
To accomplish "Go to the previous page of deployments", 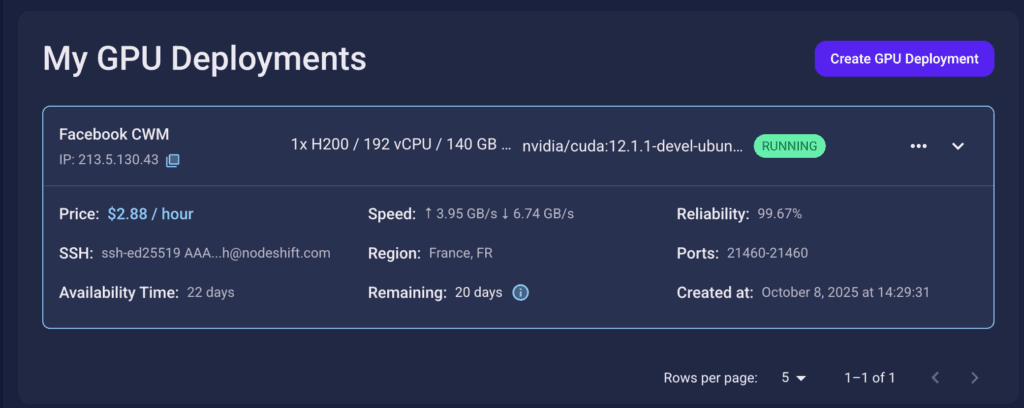I will pyautogui.click(x=936, y=378).
